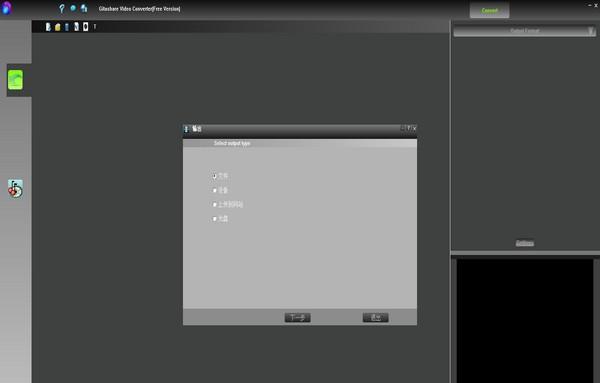Click the green Convert button
The width and height of the screenshot is (600, 383).
coord(489,10)
